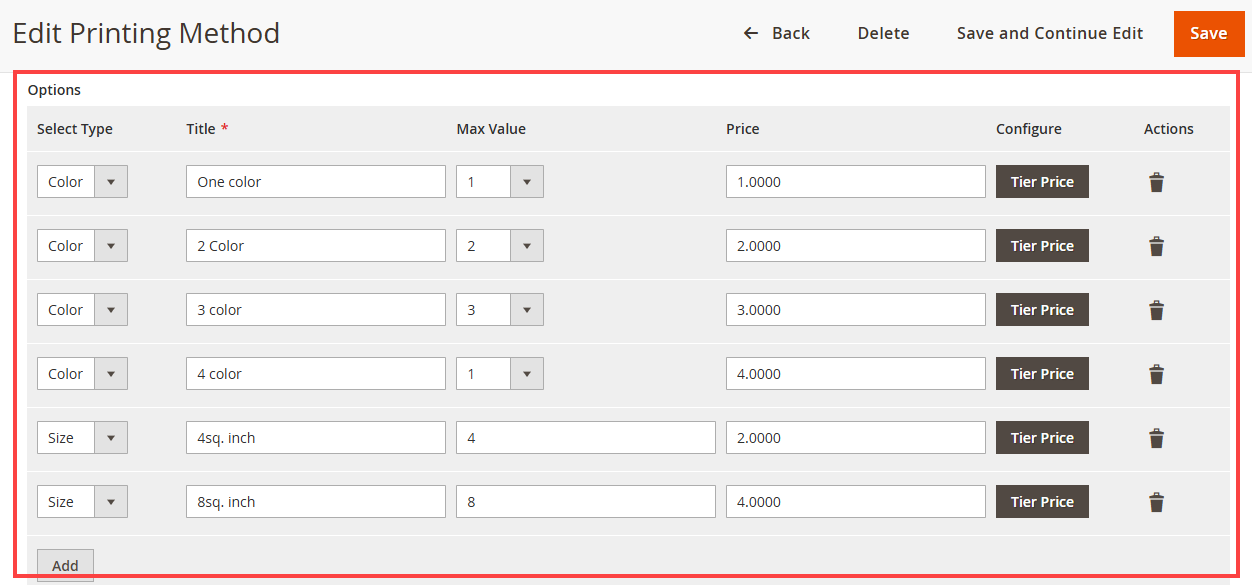Delete the 4sq. inch size row
The width and height of the screenshot is (1252, 585).
click(x=1156, y=438)
